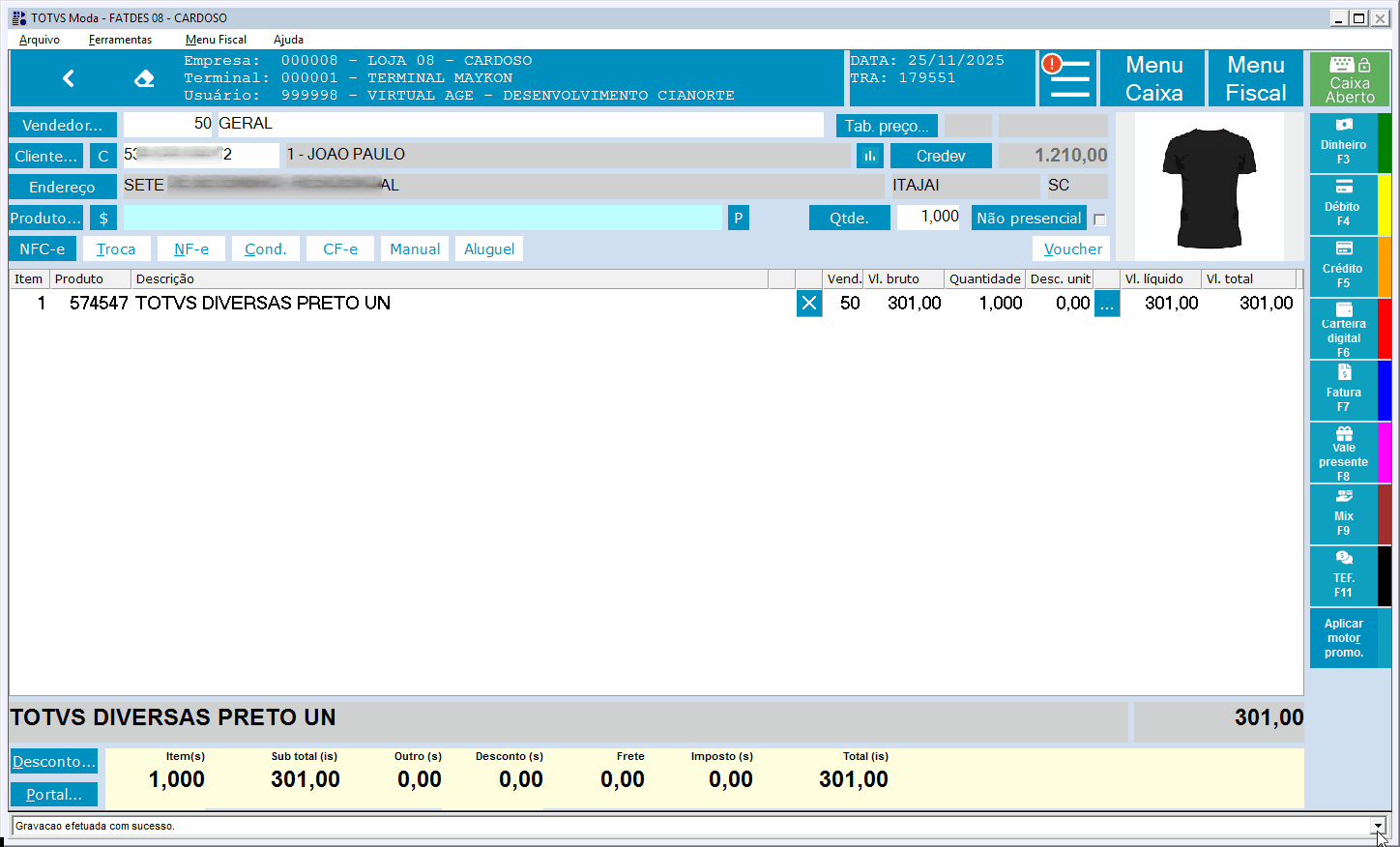Viewport: 1400px width, 847px height.
Task: Select product code 574547 in the item row
Action: (x=99, y=303)
